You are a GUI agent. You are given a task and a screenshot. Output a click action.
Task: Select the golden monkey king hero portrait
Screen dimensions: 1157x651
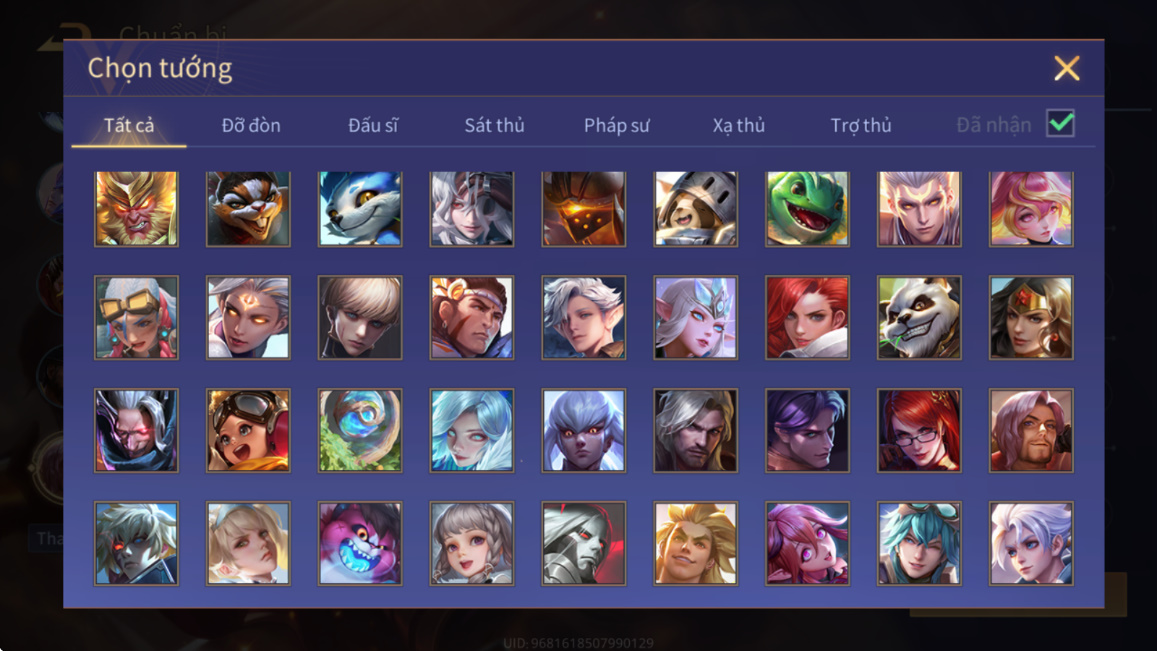point(137,209)
